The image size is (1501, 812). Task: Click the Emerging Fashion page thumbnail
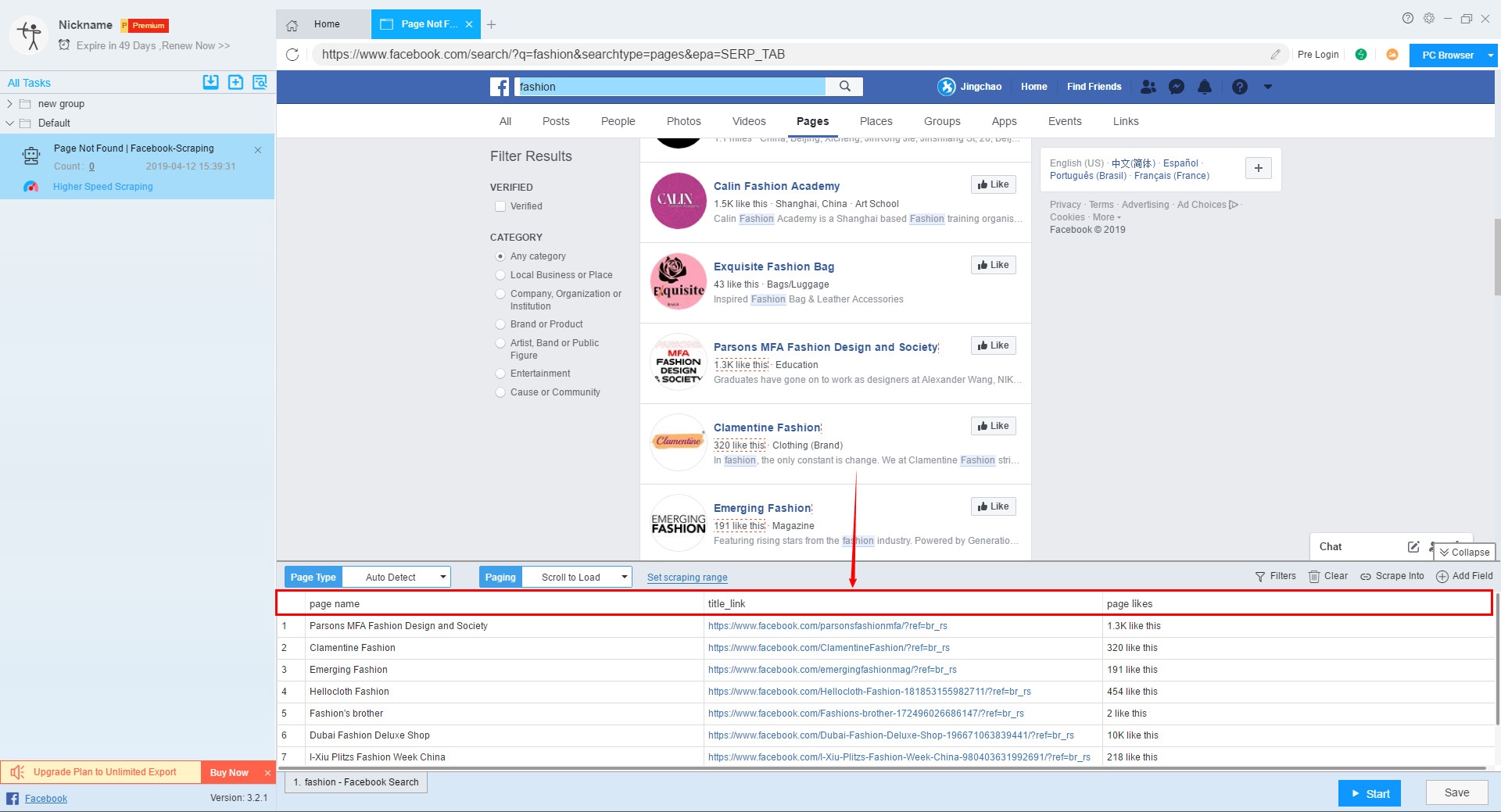[679, 522]
